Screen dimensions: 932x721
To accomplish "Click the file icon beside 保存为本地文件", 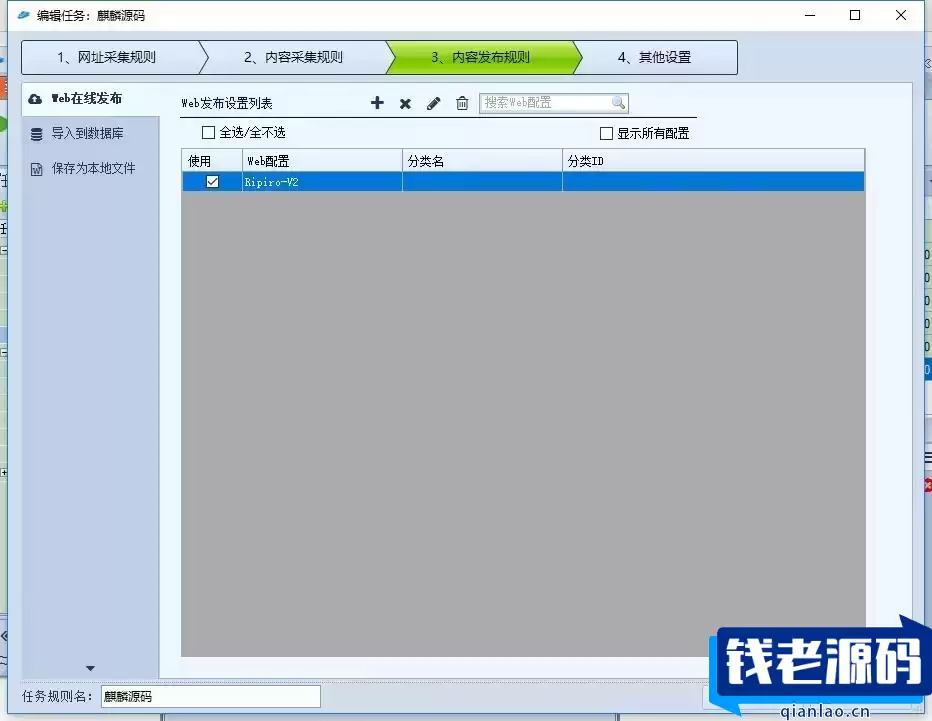I will point(36,169).
